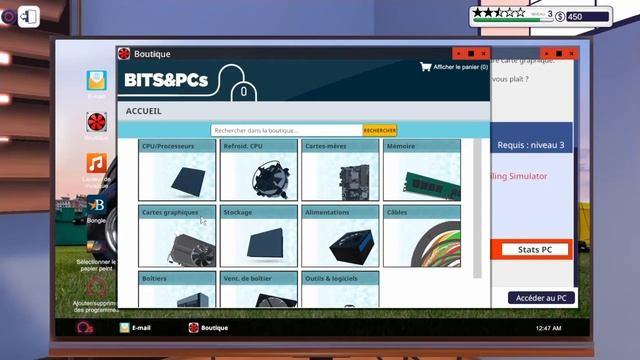
Task: Minimize the Boutique window
Action: pos(459,53)
